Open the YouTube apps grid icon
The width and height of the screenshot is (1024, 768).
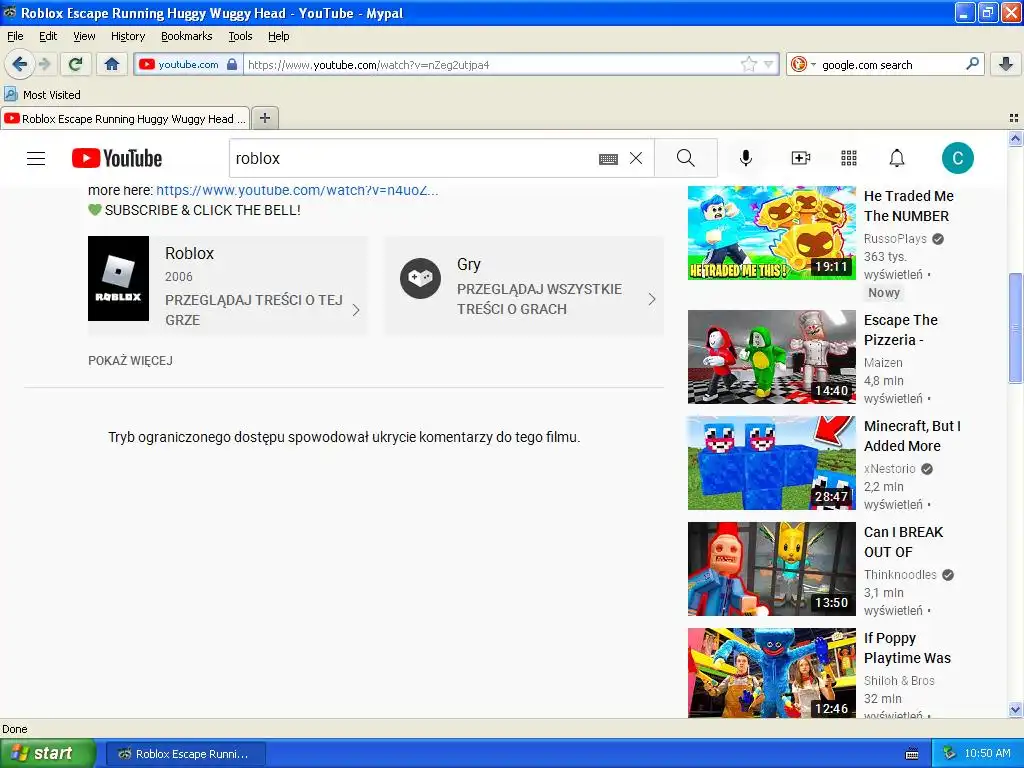(849, 158)
